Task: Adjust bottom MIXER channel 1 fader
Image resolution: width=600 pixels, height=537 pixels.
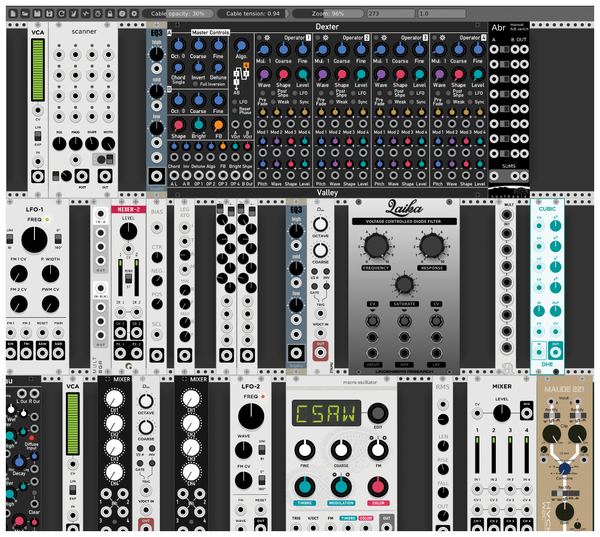Action: pos(477,455)
